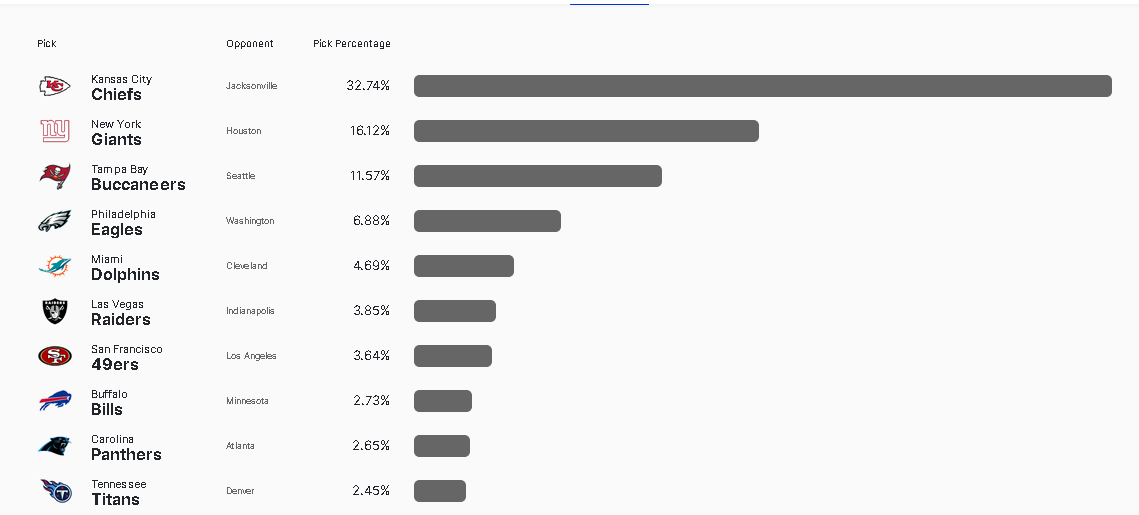Click the Chiefs 32.74% pick bar
Image resolution: width=1139 pixels, height=515 pixels.
point(762,86)
